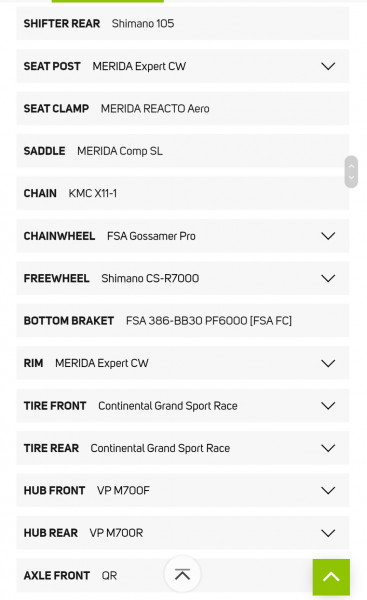
Task: Click the round jump-to-top icon
Action: coord(182,574)
